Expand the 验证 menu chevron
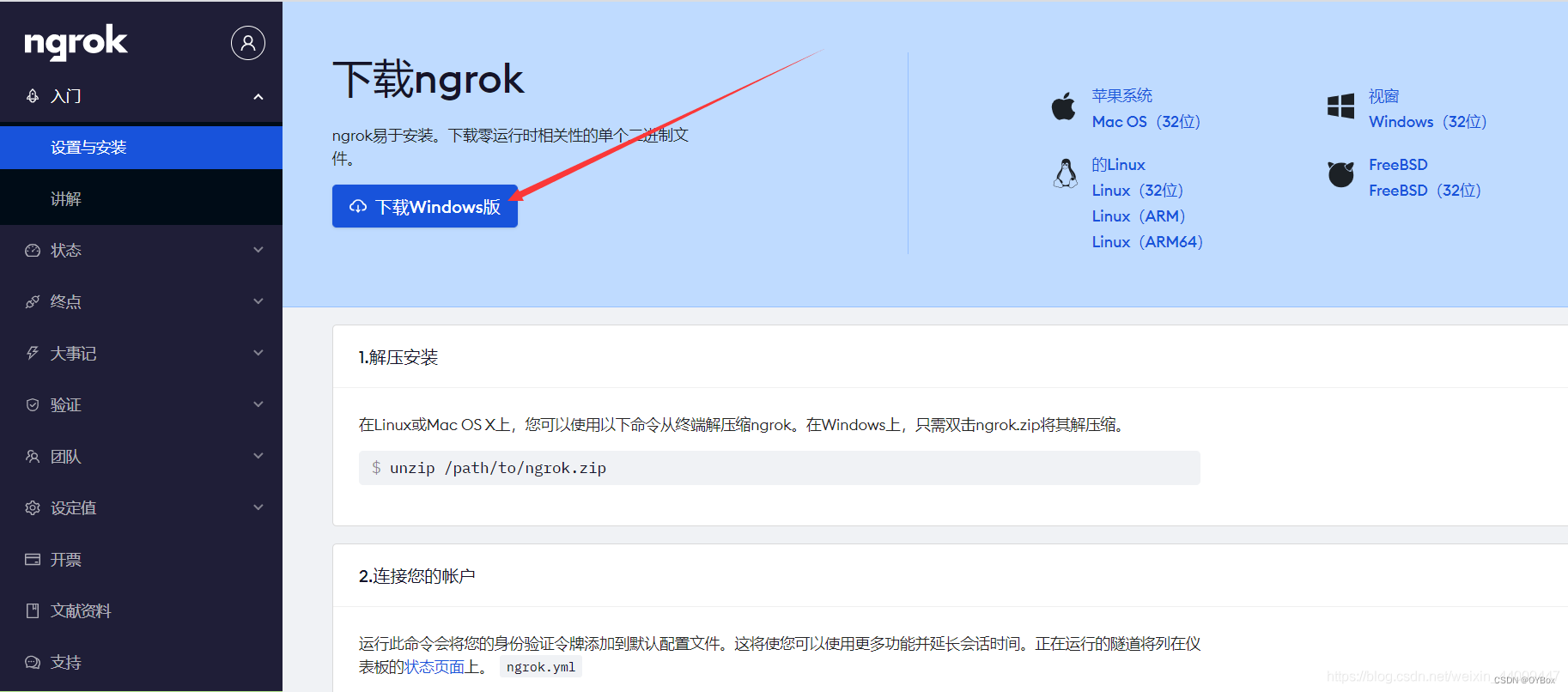The width and height of the screenshot is (1568, 692). (258, 404)
